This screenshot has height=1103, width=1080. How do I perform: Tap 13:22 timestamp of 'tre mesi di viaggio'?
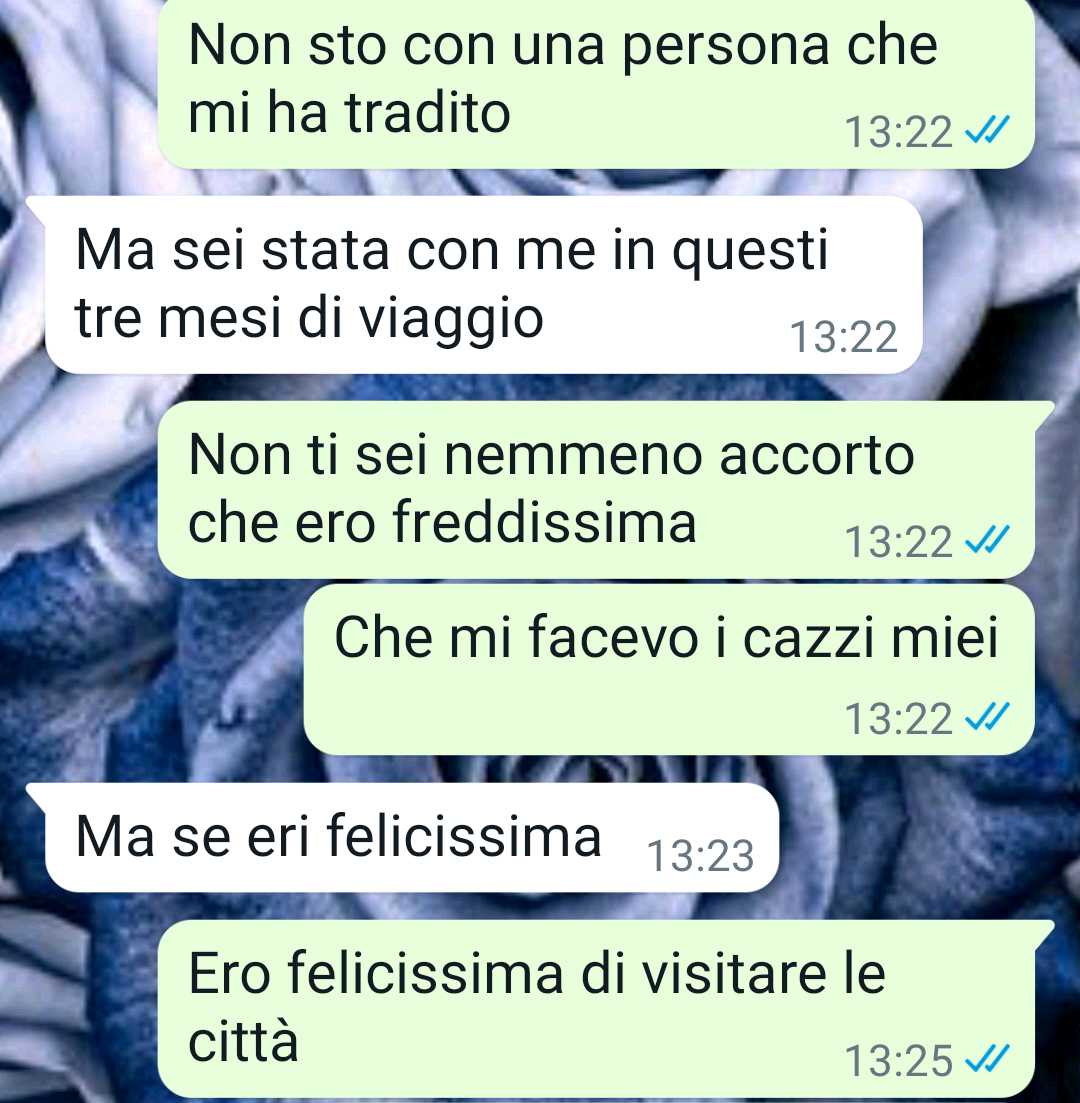coord(844,336)
